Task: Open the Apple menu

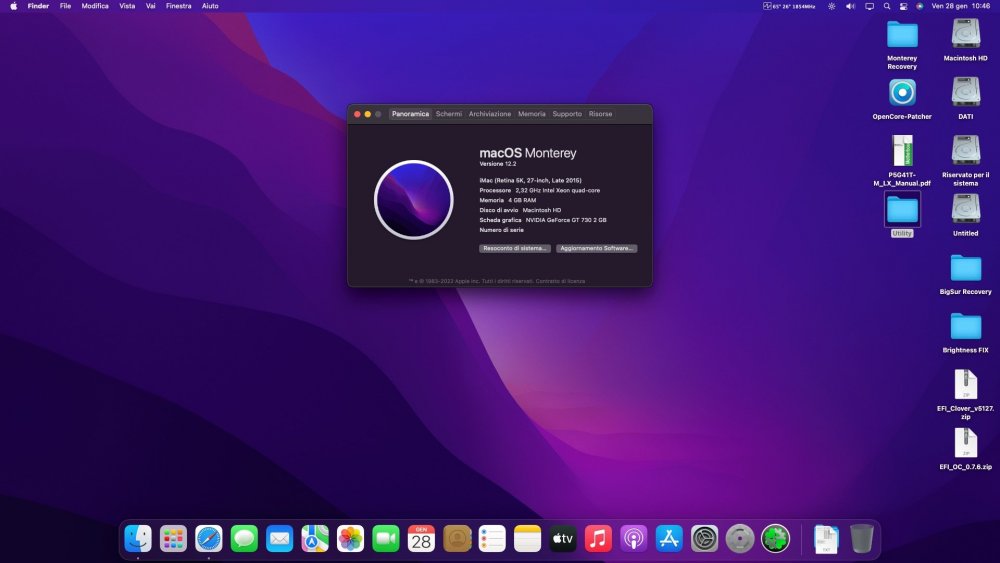Action: point(13,6)
